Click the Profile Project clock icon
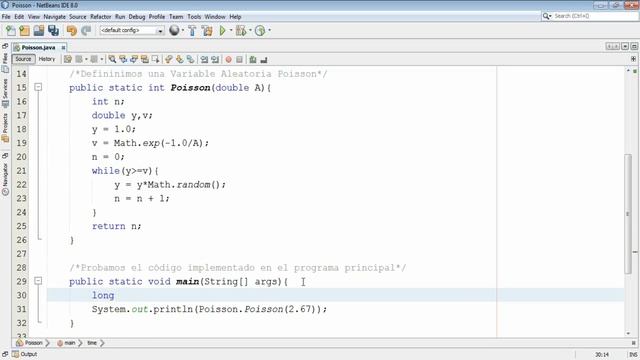This screenshot has height=360, width=640. click(260, 31)
